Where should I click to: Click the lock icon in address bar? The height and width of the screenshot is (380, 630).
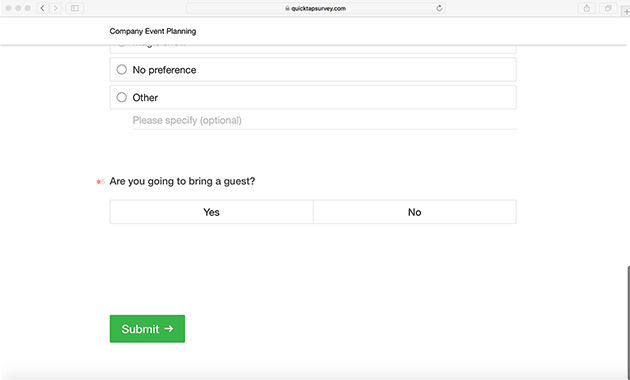287,8
